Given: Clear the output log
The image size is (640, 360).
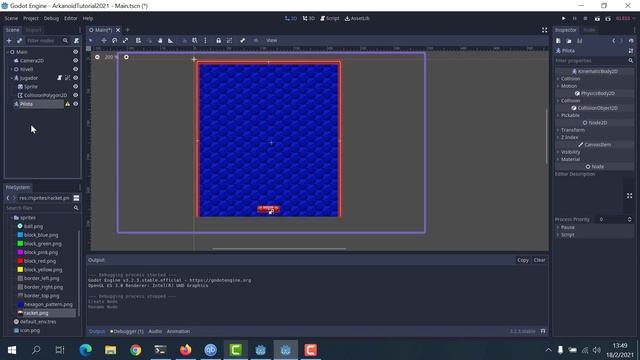Looking at the screenshot, I should pos(539,260).
